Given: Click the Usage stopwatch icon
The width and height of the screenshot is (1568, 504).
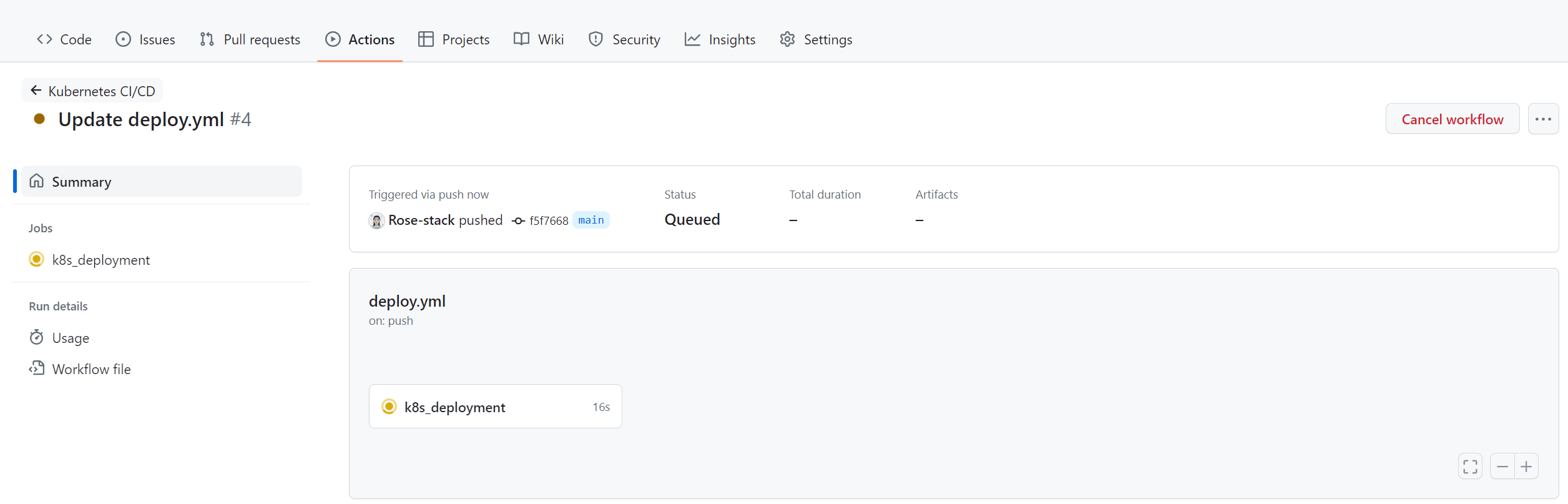Looking at the screenshot, I should tap(37, 337).
